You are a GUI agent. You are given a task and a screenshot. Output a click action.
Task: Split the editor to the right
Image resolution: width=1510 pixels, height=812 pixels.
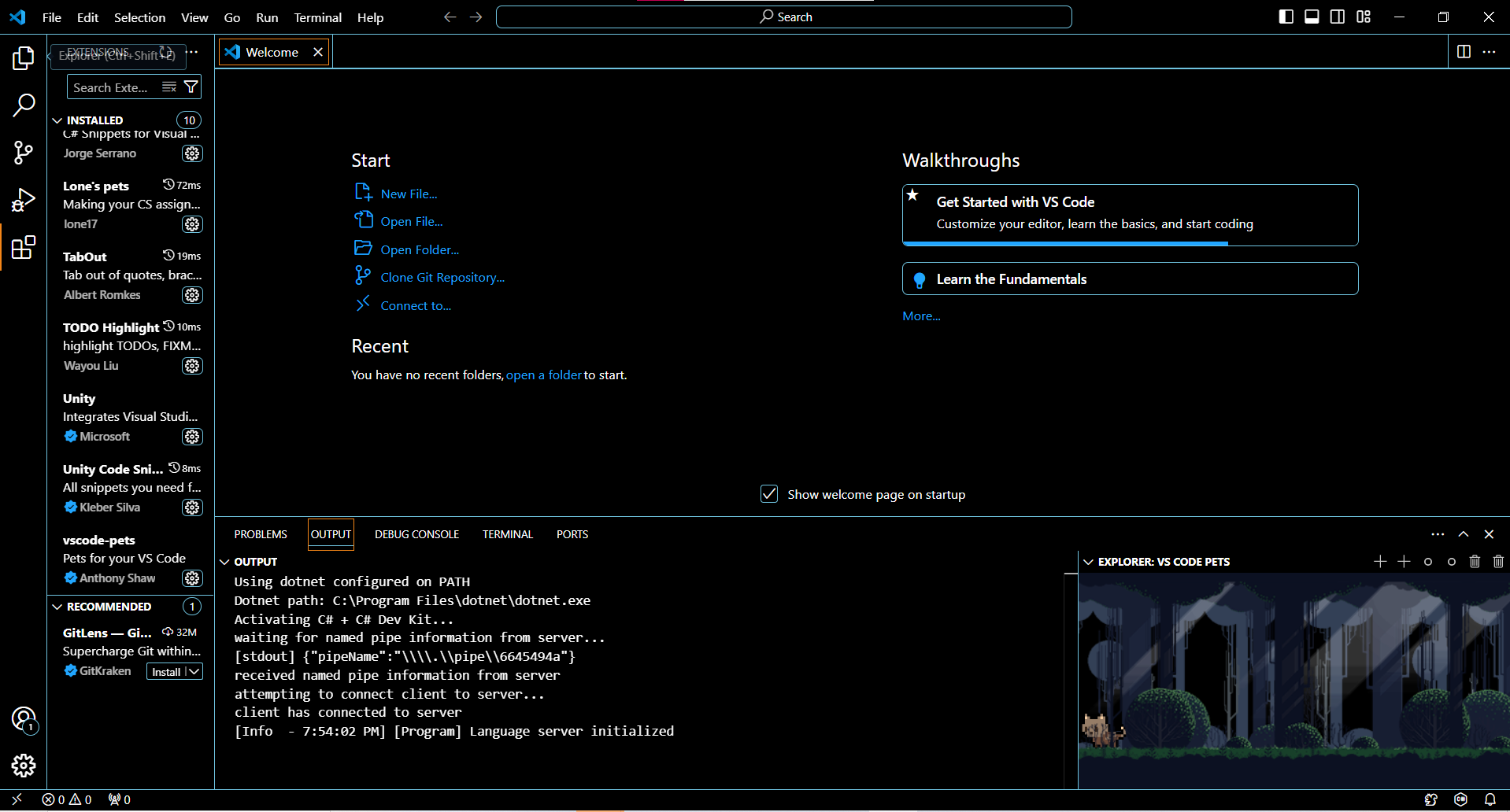click(1464, 52)
